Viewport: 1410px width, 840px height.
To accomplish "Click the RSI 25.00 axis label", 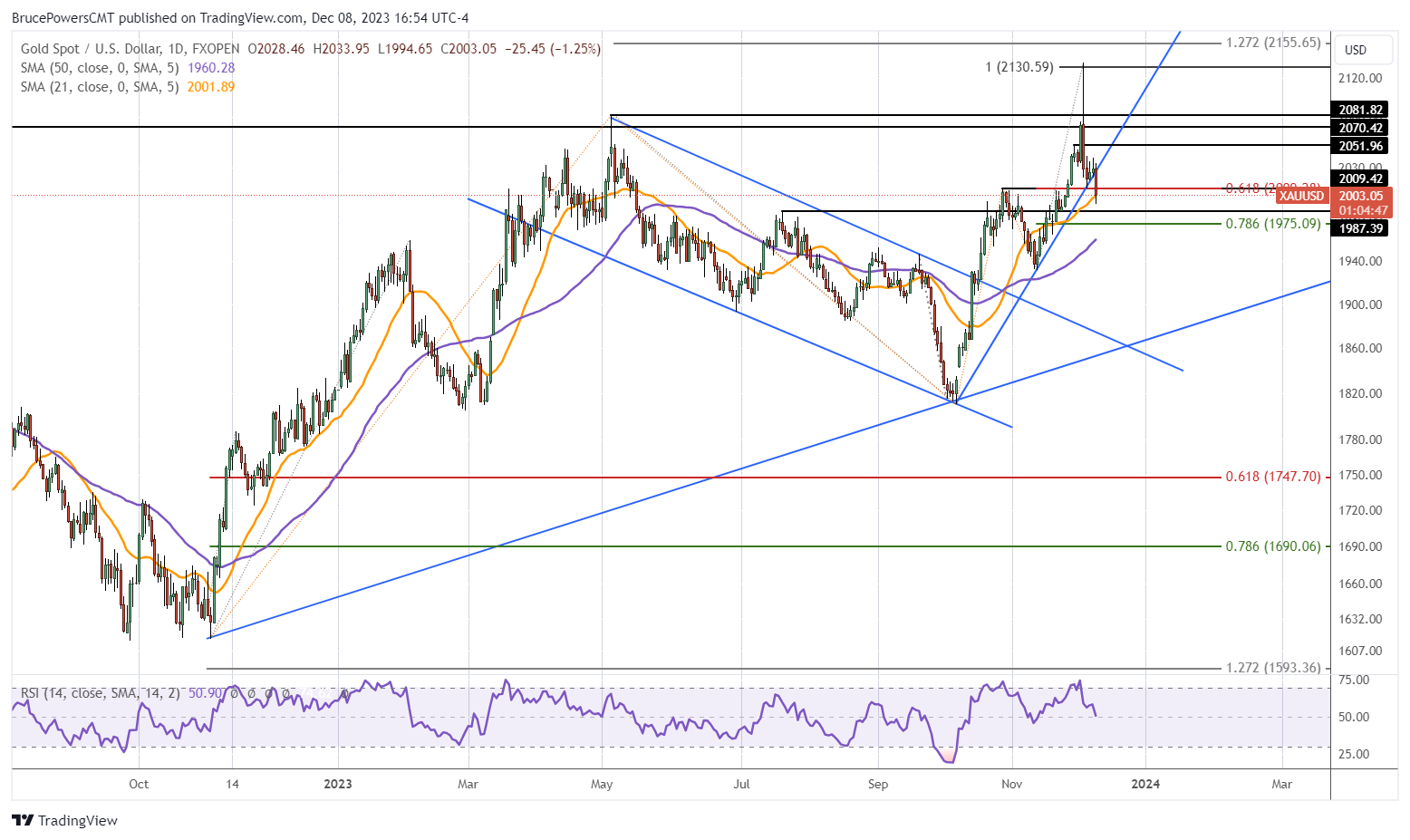I will click(x=1354, y=755).
